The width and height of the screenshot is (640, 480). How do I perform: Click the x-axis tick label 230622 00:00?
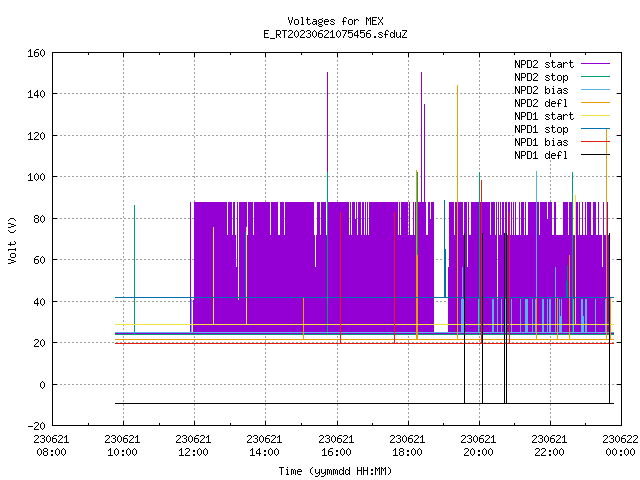click(x=620, y=446)
